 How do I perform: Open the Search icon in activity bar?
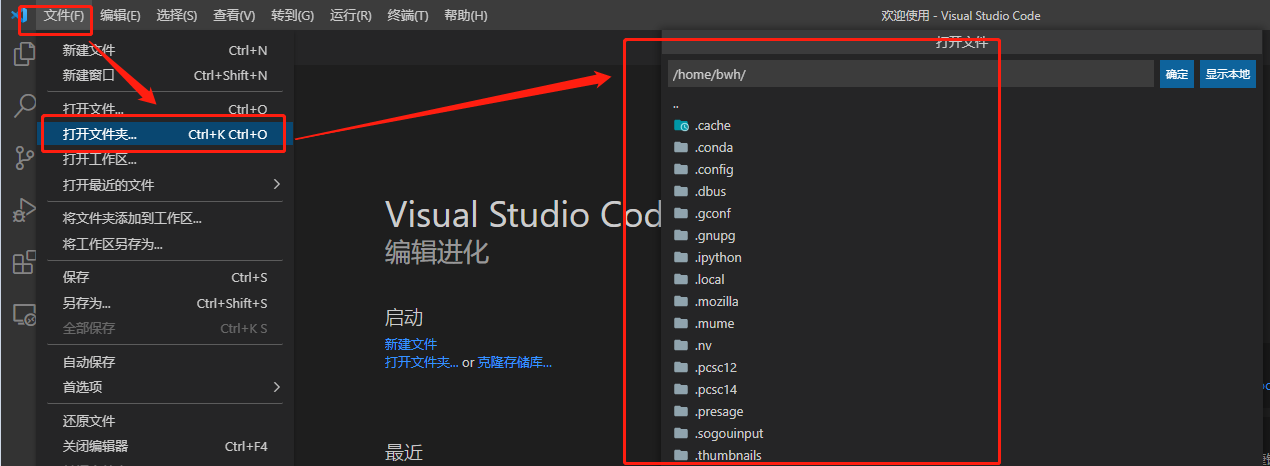click(x=24, y=105)
